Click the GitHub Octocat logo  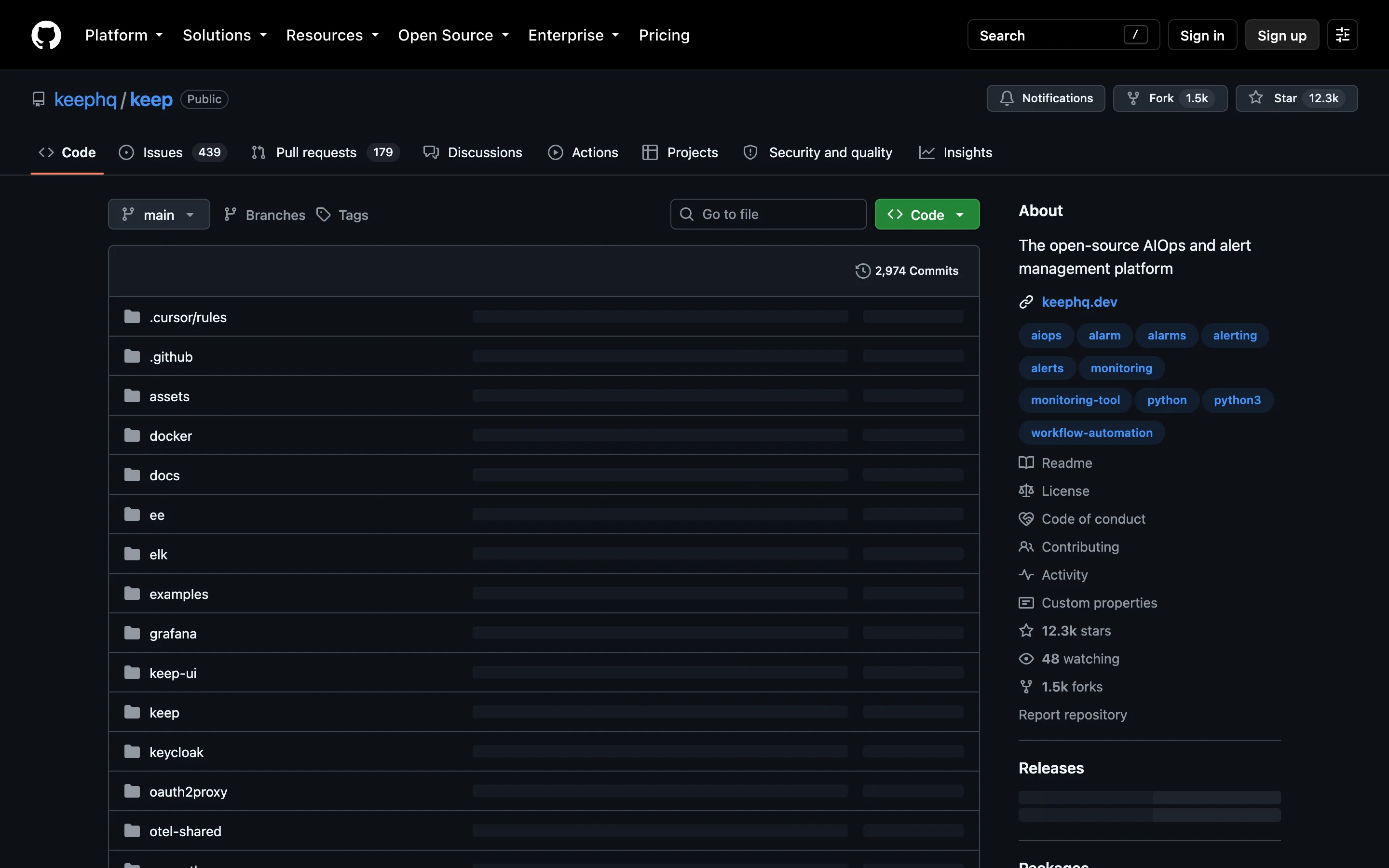click(46, 35)
